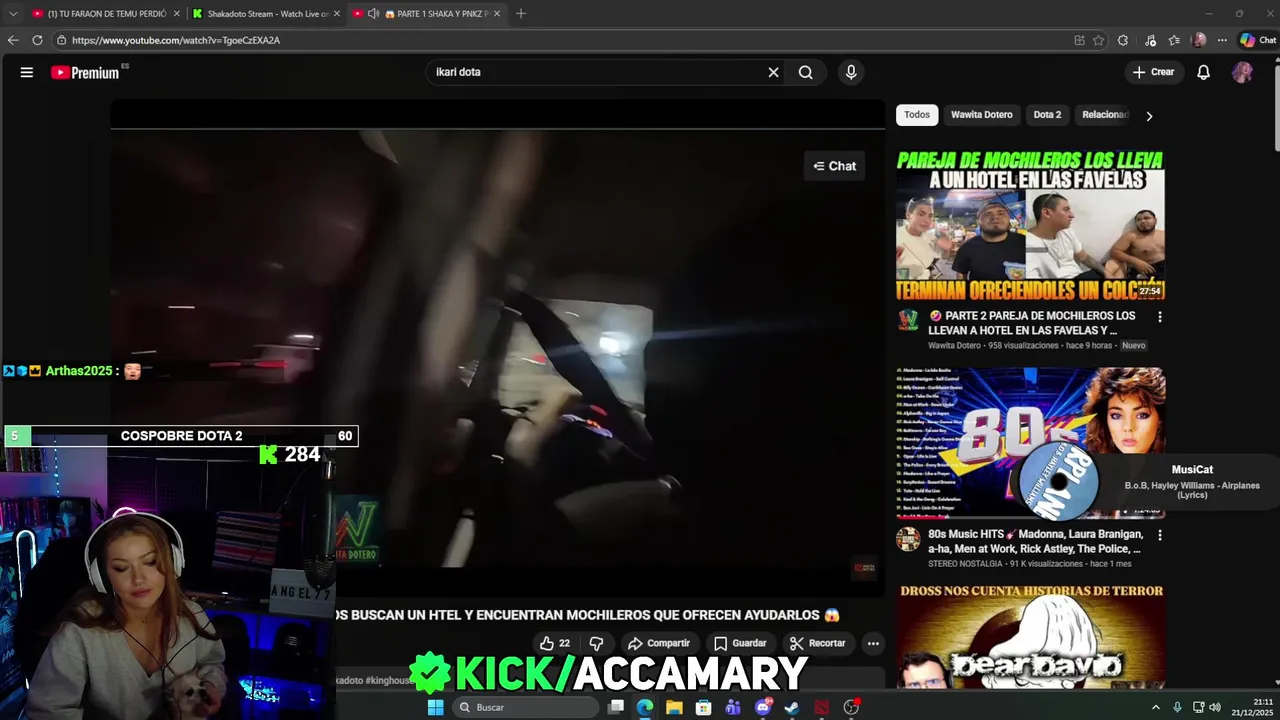The height and width of the screenshot is (720, 1280).
Task: Open options for 80s Music HITS video
Action: 1160,535
